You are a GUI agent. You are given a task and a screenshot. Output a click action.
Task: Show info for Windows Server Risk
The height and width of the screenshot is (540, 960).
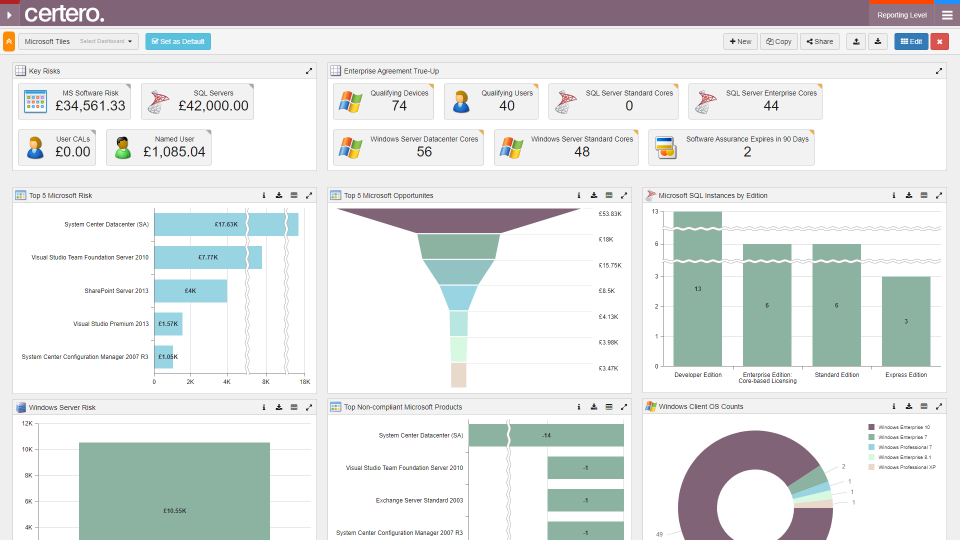click(264, 407)
